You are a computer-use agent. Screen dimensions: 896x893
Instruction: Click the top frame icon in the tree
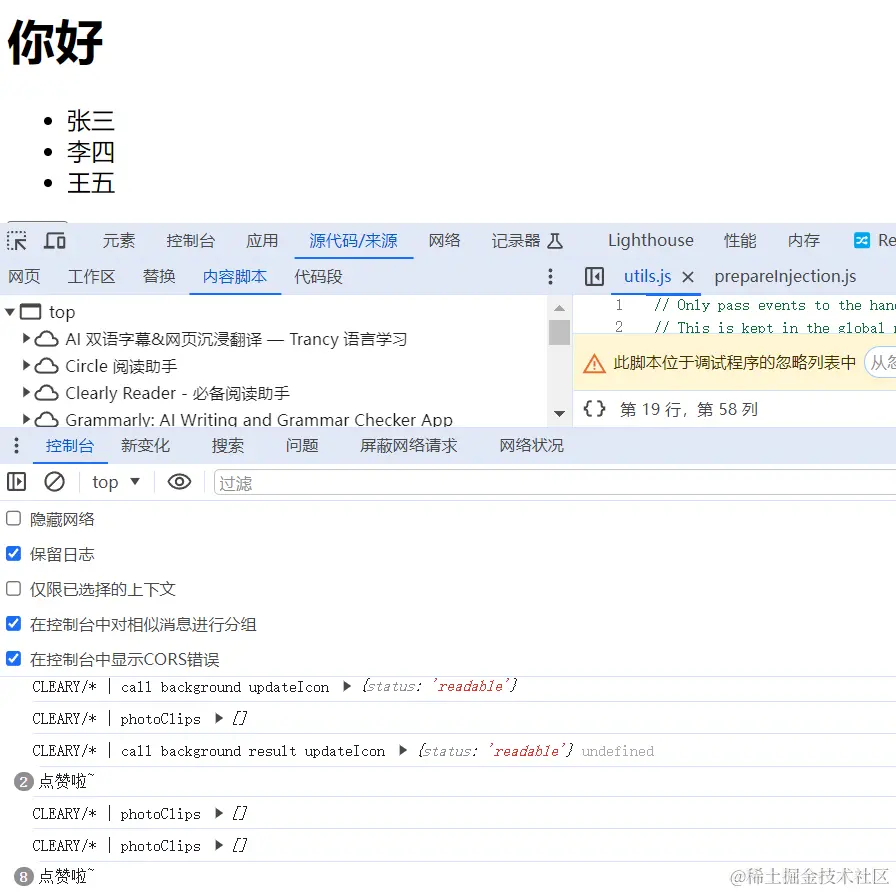tap(31, 312)
